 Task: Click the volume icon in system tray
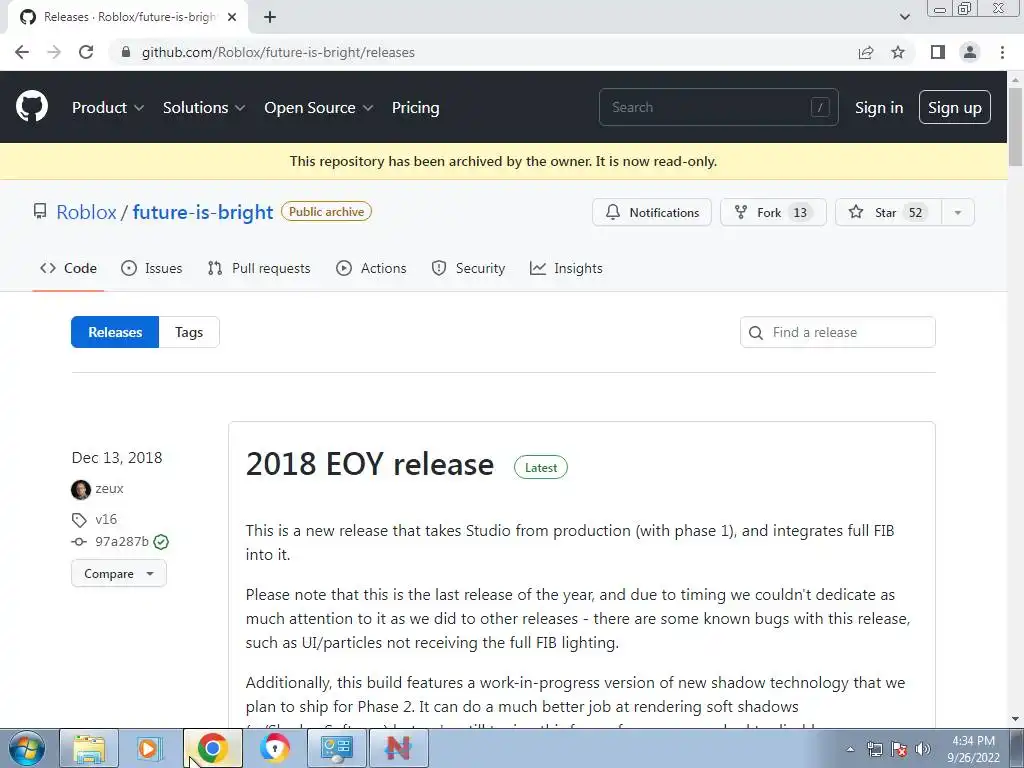[923, 749]
